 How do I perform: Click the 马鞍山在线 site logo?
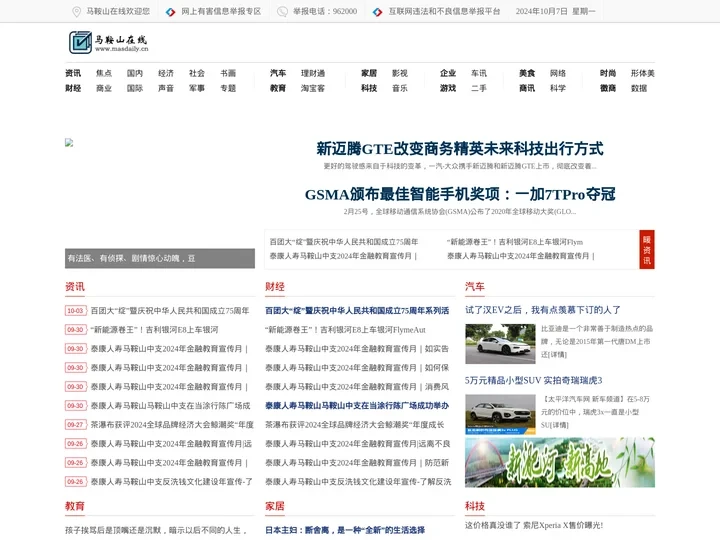coord(109,42)
